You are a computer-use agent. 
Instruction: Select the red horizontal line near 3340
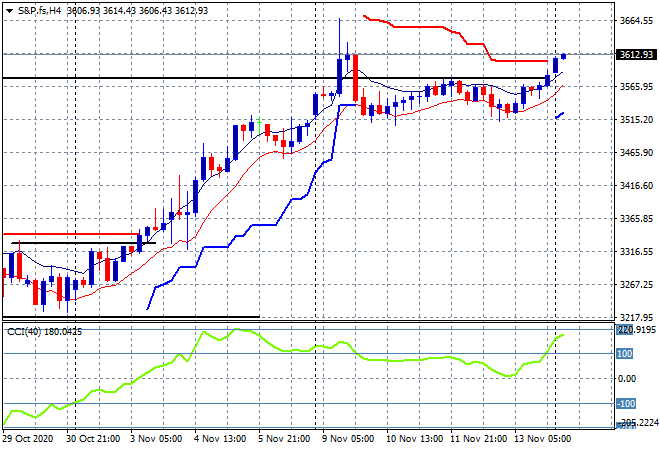(71, 234)
